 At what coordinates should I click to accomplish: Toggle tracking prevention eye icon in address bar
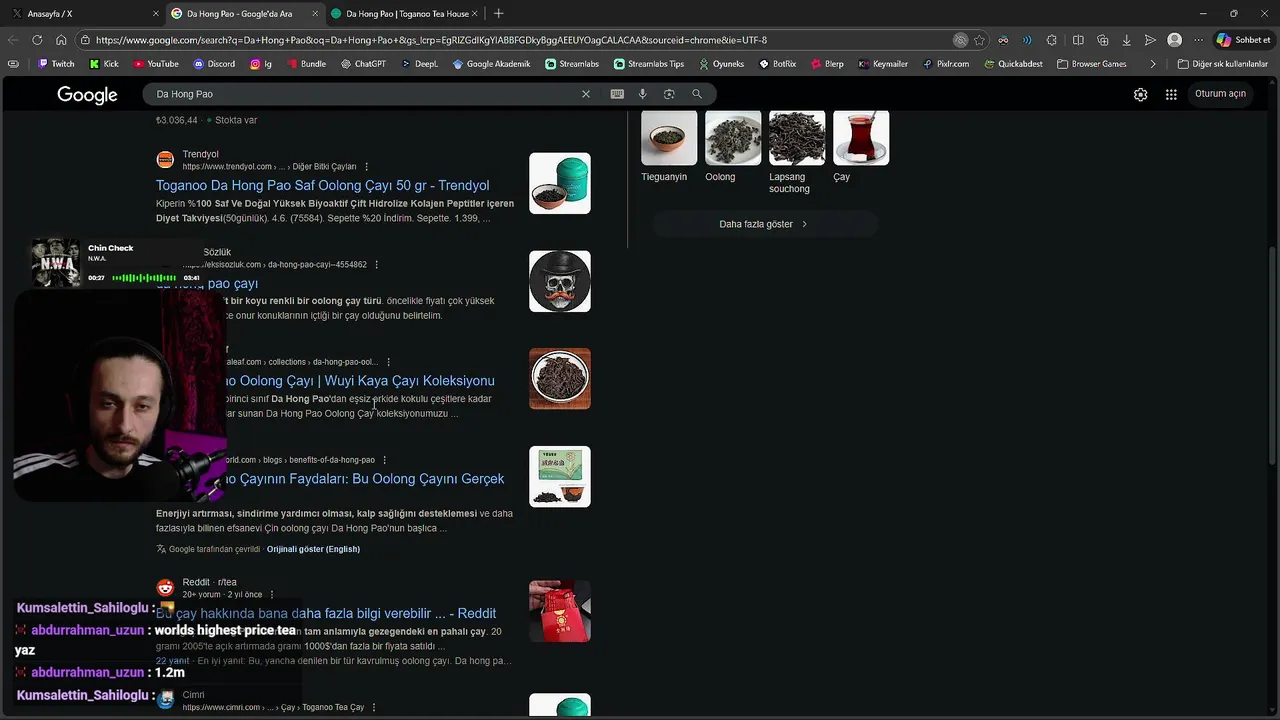click(x=960, y=40)
